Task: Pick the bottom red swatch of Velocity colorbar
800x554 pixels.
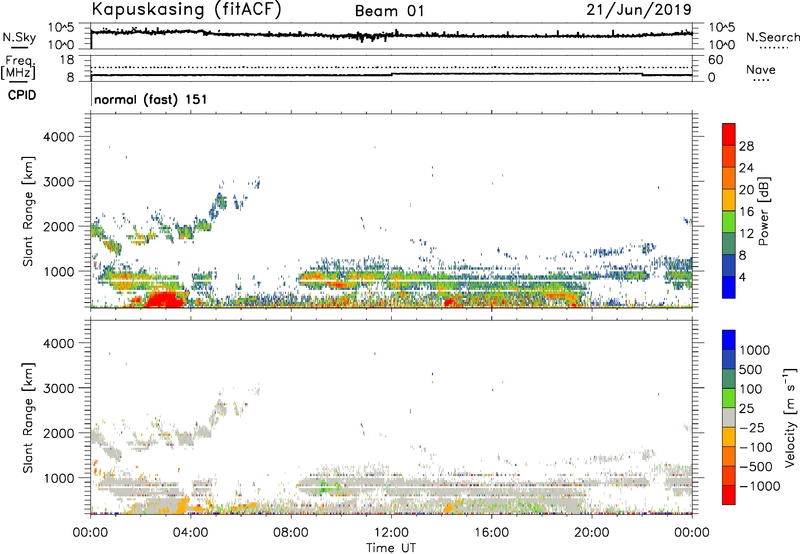Action: [x=729, y=495]
